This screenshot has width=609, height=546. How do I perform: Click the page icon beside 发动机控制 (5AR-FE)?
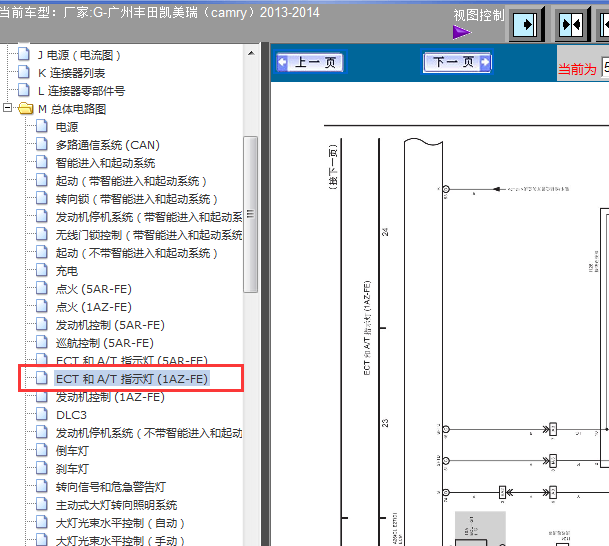42,323
